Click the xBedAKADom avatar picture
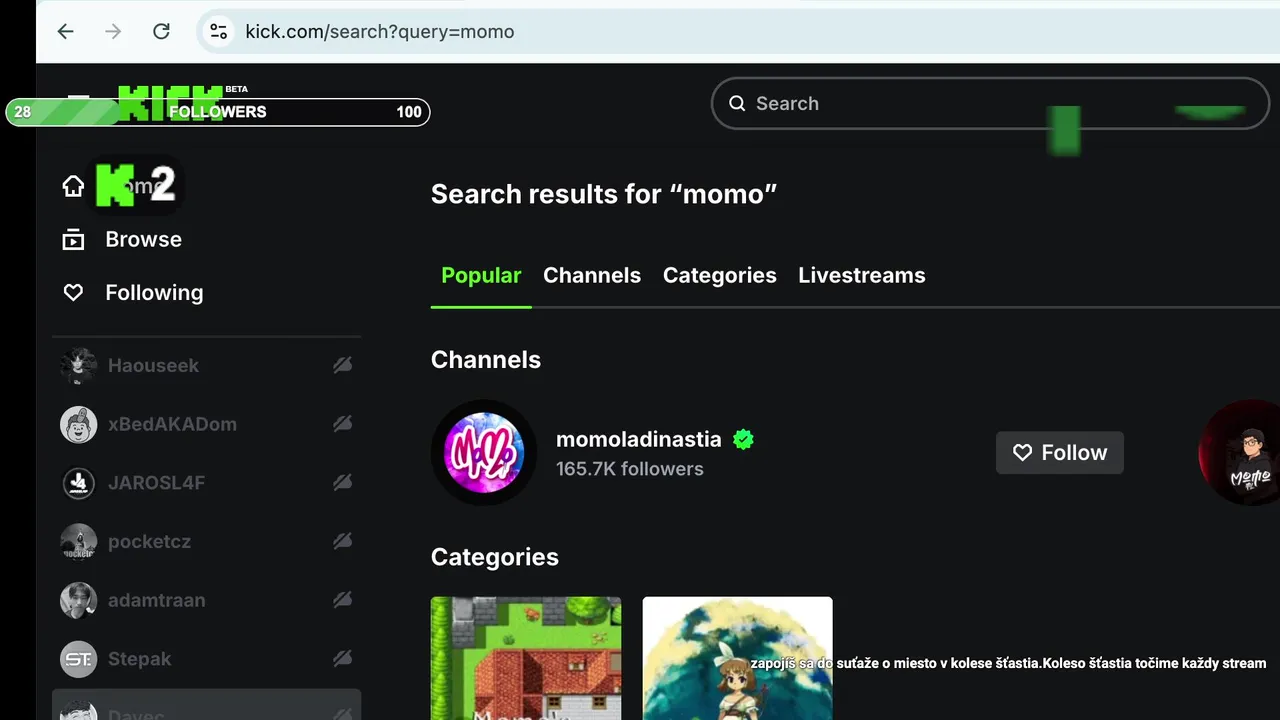This screenshot has width=1280, height=720. (78, 424)
